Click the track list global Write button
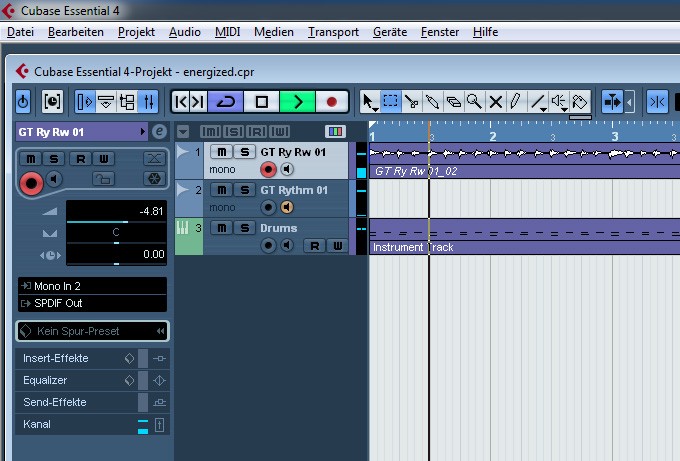 pyautogui.click(x=280, y=131)
